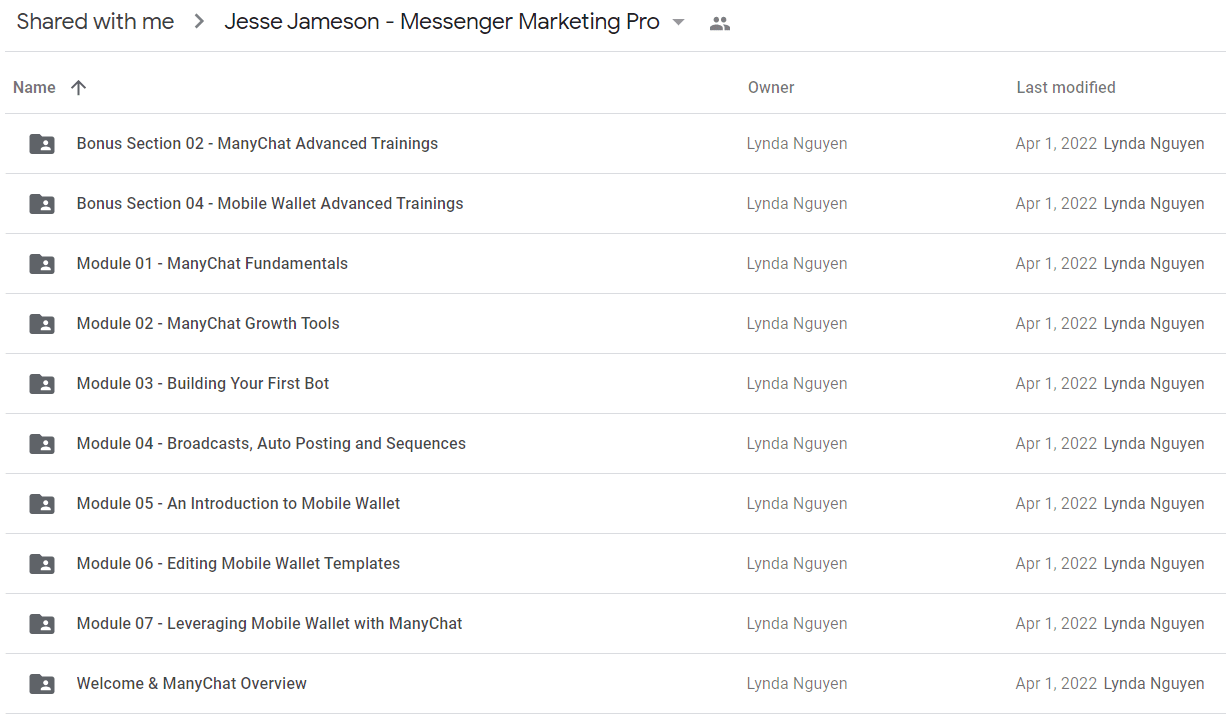Select Module 06 - Editing Mobile Wallet Templates

click(x=238, y=563)
